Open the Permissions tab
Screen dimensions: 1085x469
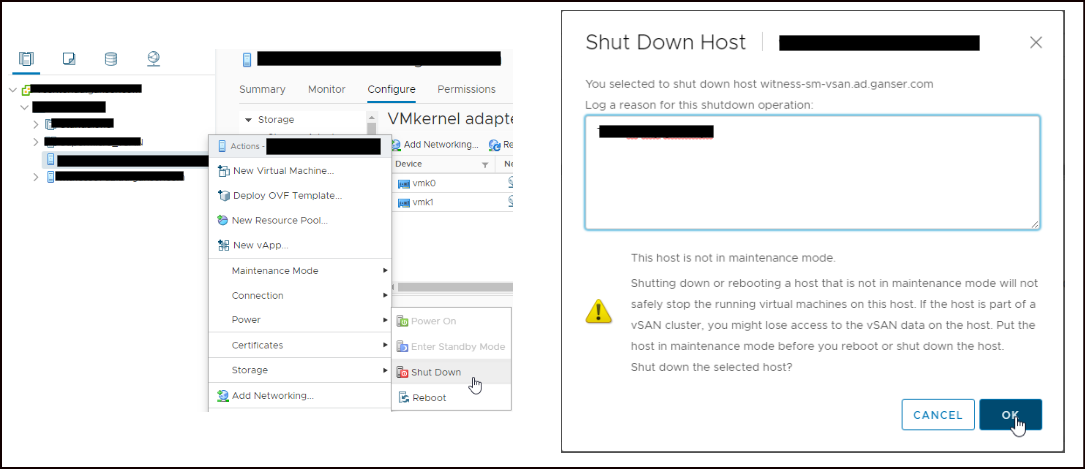point(466,89)
